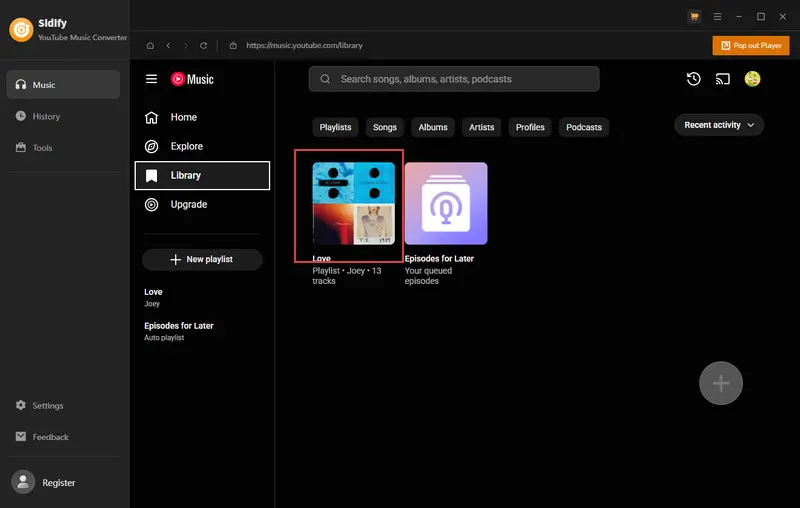800x508 pixels.
Task: Click the Upgrade circle icon
Action: 152,205
